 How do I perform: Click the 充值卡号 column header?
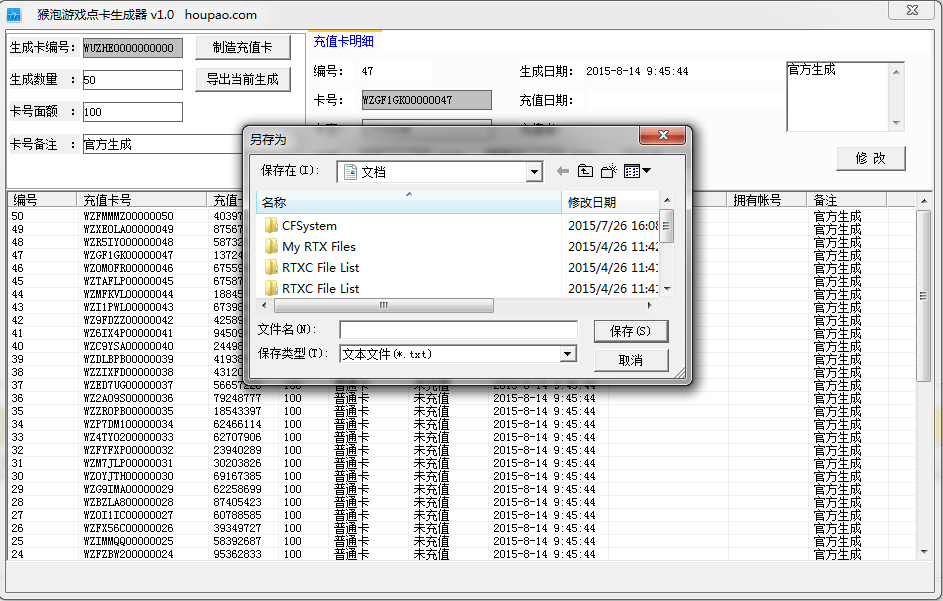tap(141, 200)
